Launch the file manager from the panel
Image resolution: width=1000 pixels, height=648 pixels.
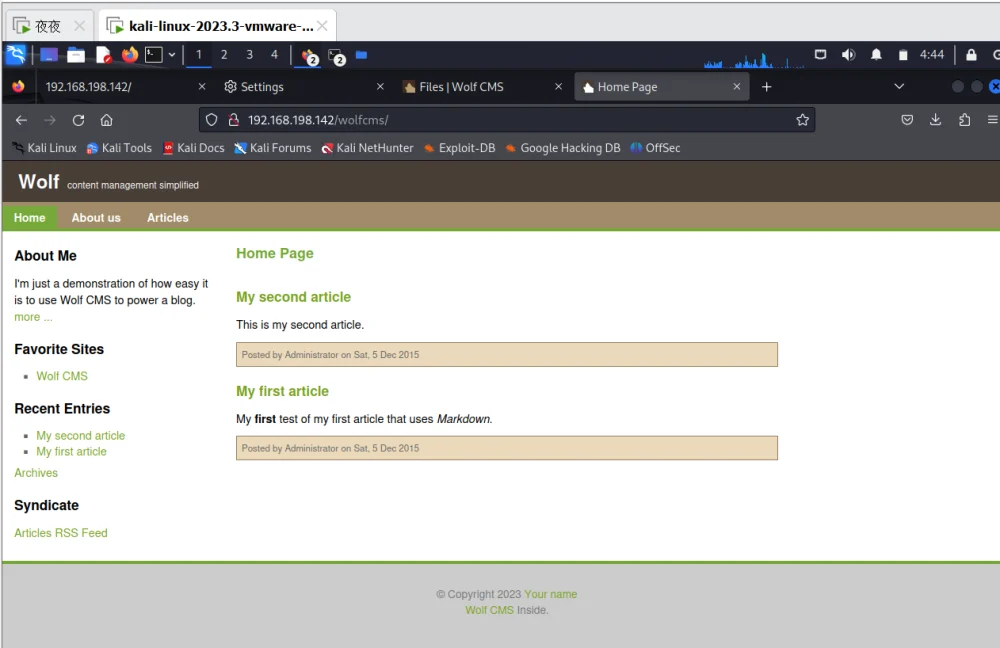point(76,55)
